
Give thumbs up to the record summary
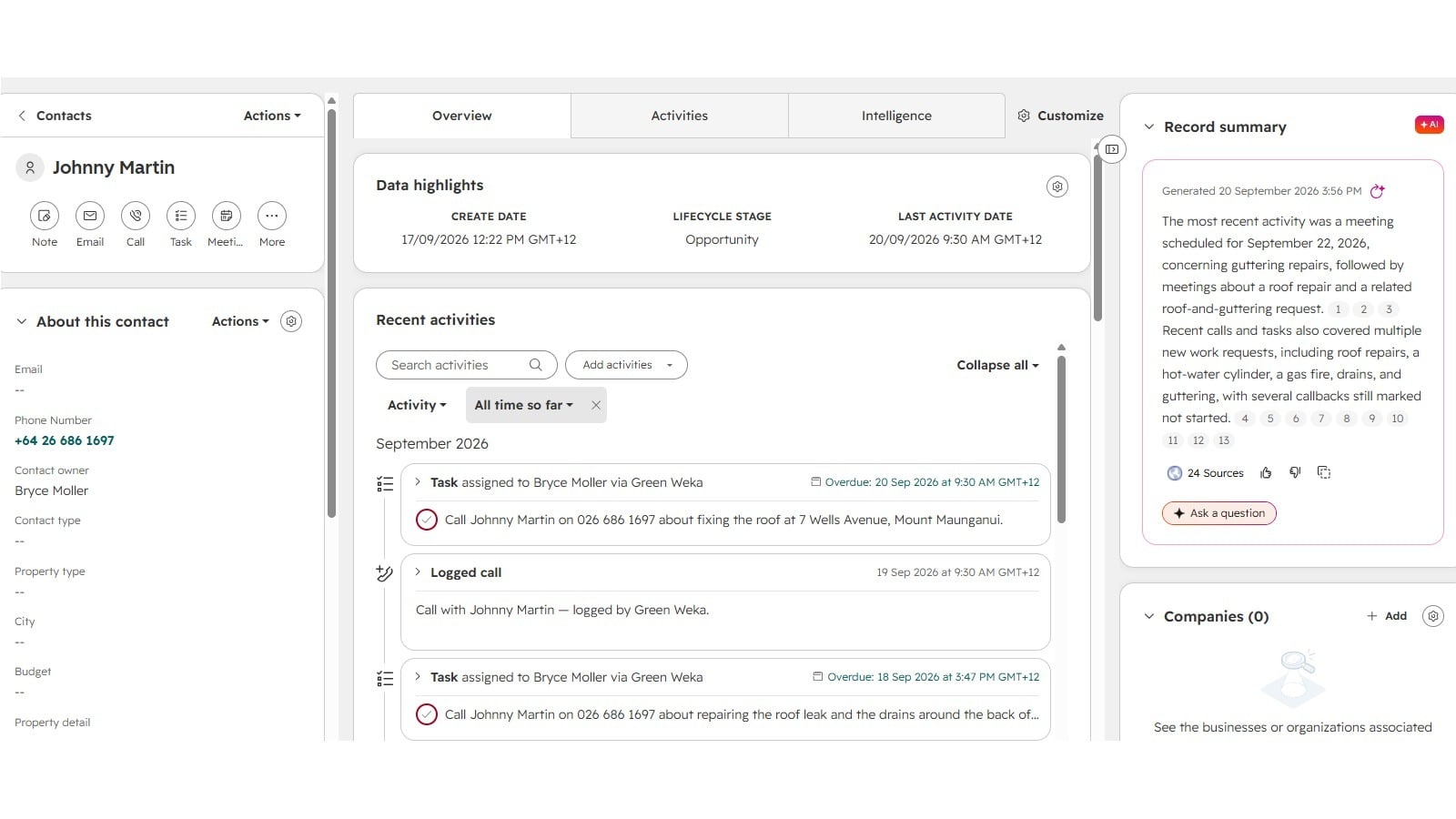pyautogui.click(x=1266, y=472)
